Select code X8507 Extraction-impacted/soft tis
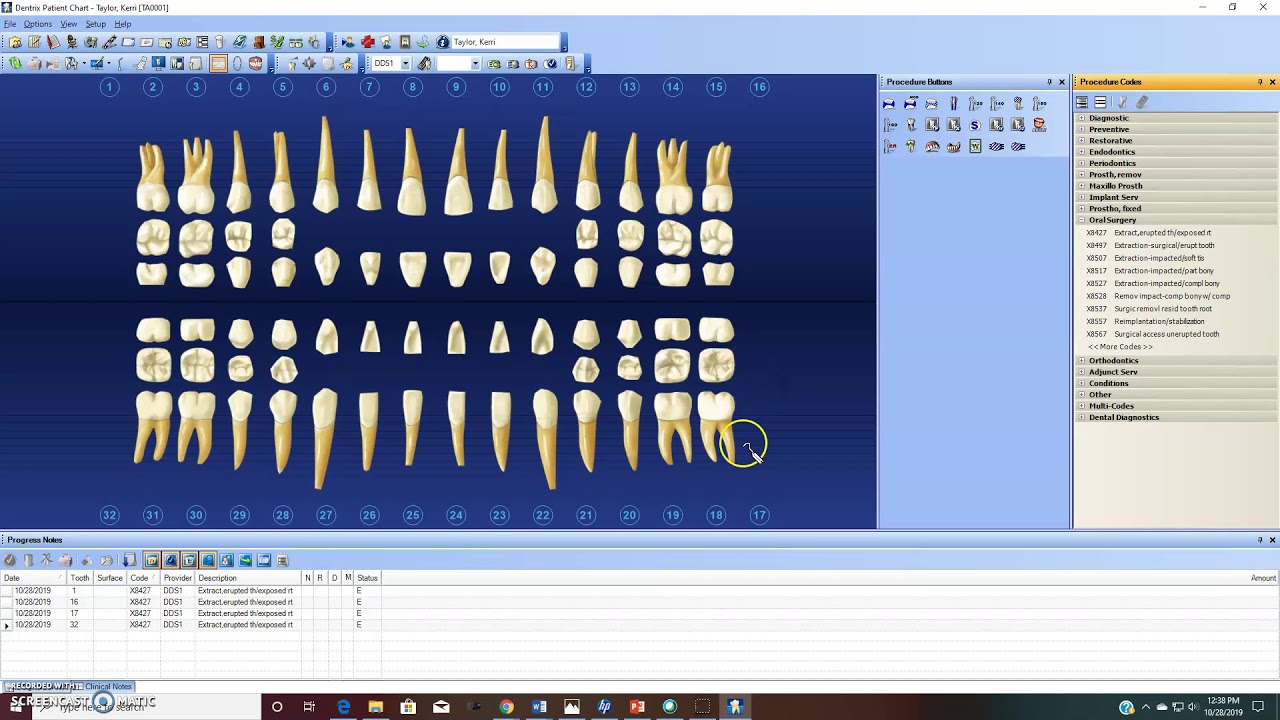1280x720 pixels. [x=1146, y=258]
